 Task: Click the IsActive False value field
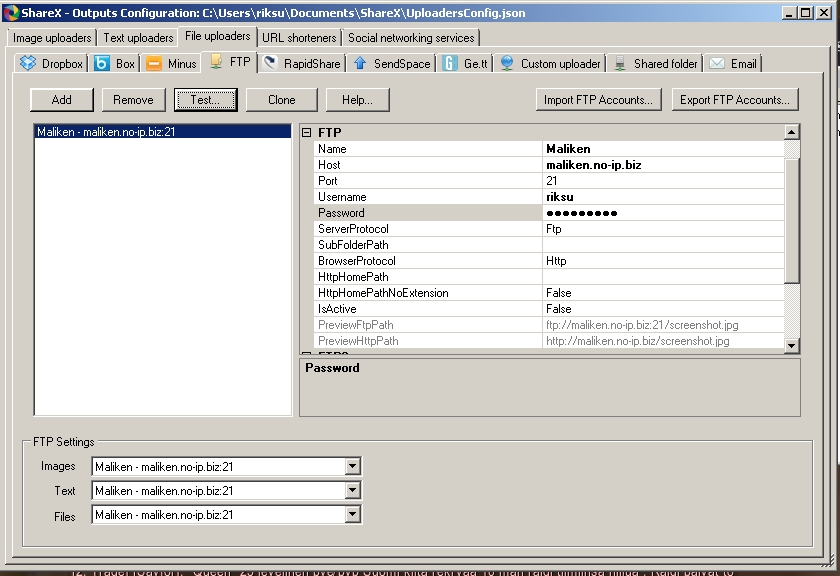pos(662,309)
